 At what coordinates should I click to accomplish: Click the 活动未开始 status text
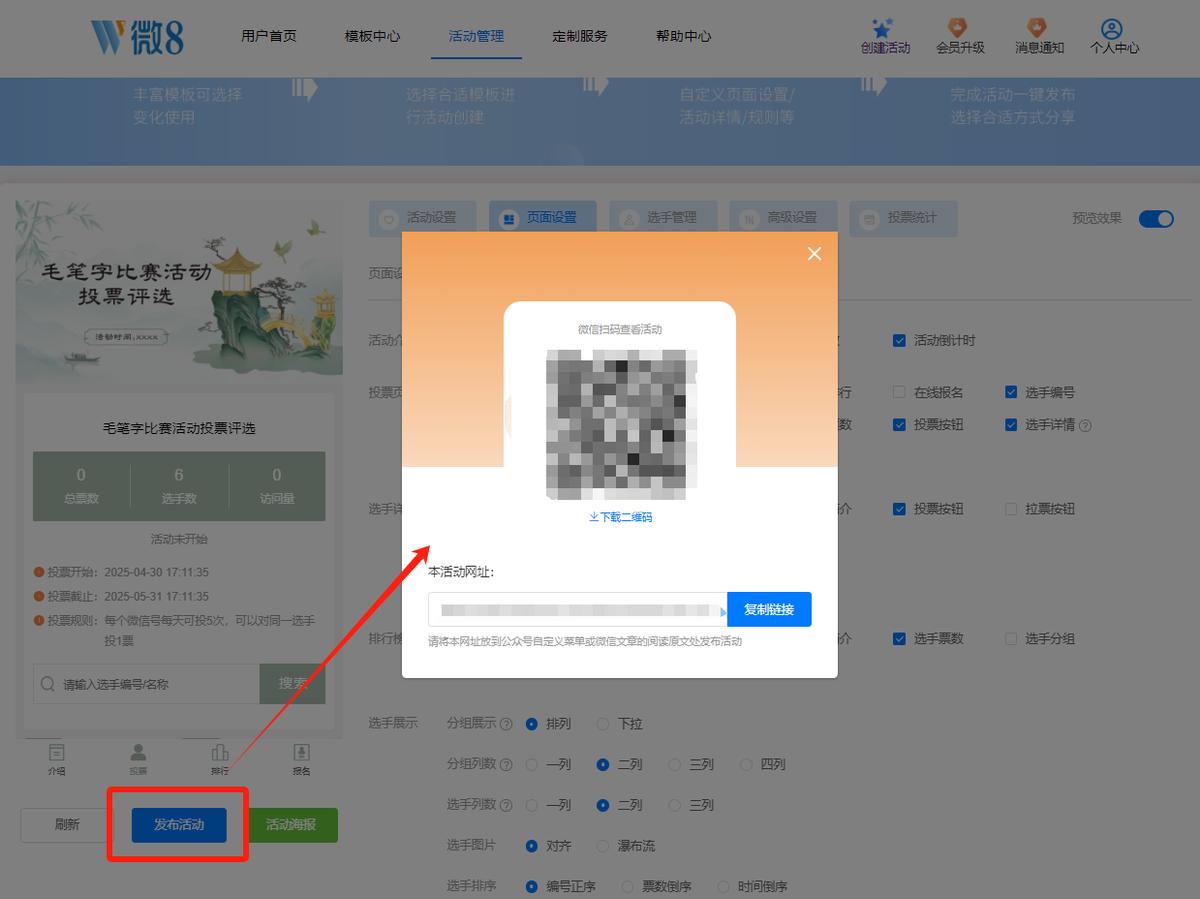pos(179,540)
